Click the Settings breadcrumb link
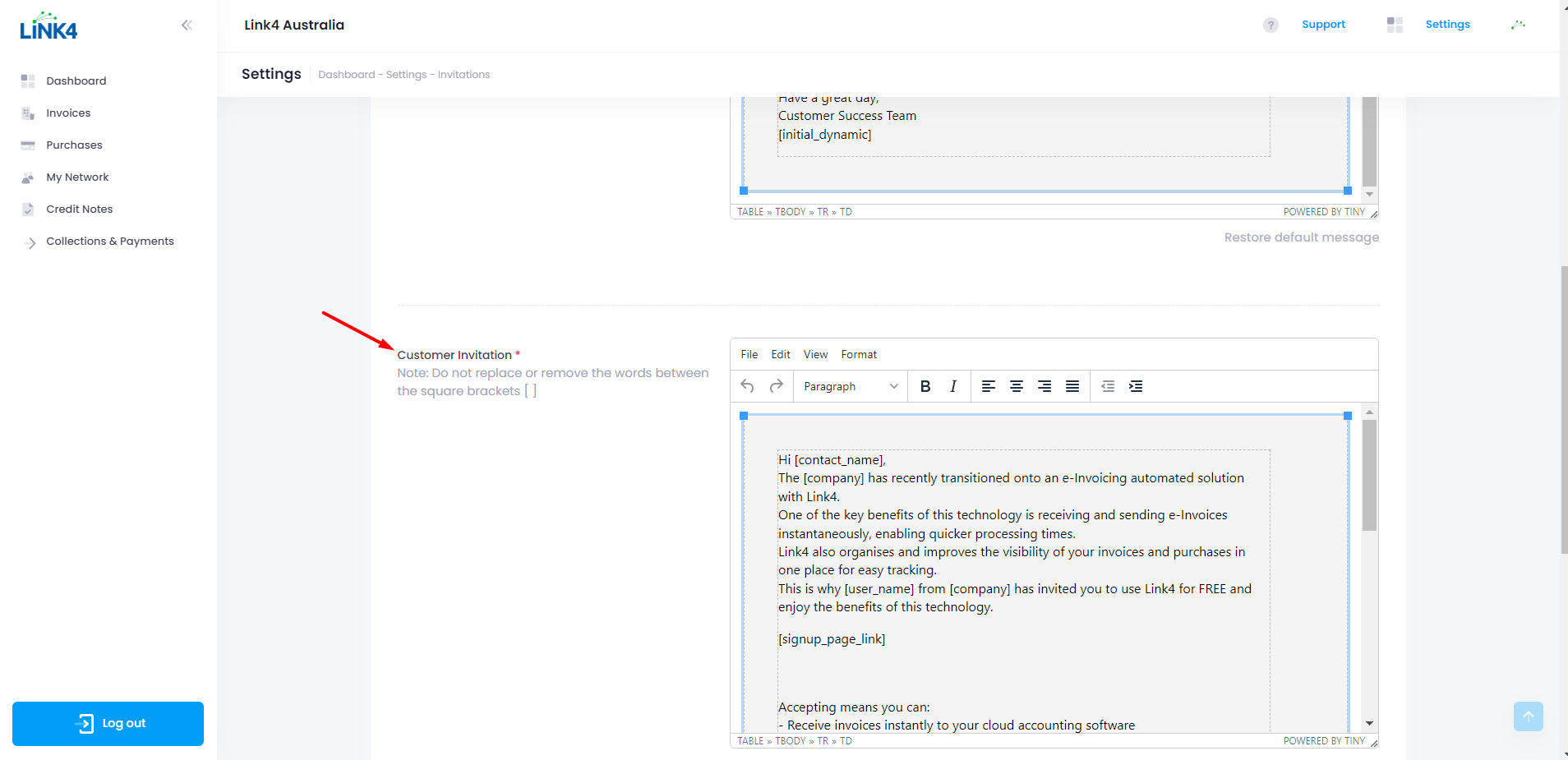Image resolution: width=1568 pixels, height=760 pixels. click(x=406, y=75)
